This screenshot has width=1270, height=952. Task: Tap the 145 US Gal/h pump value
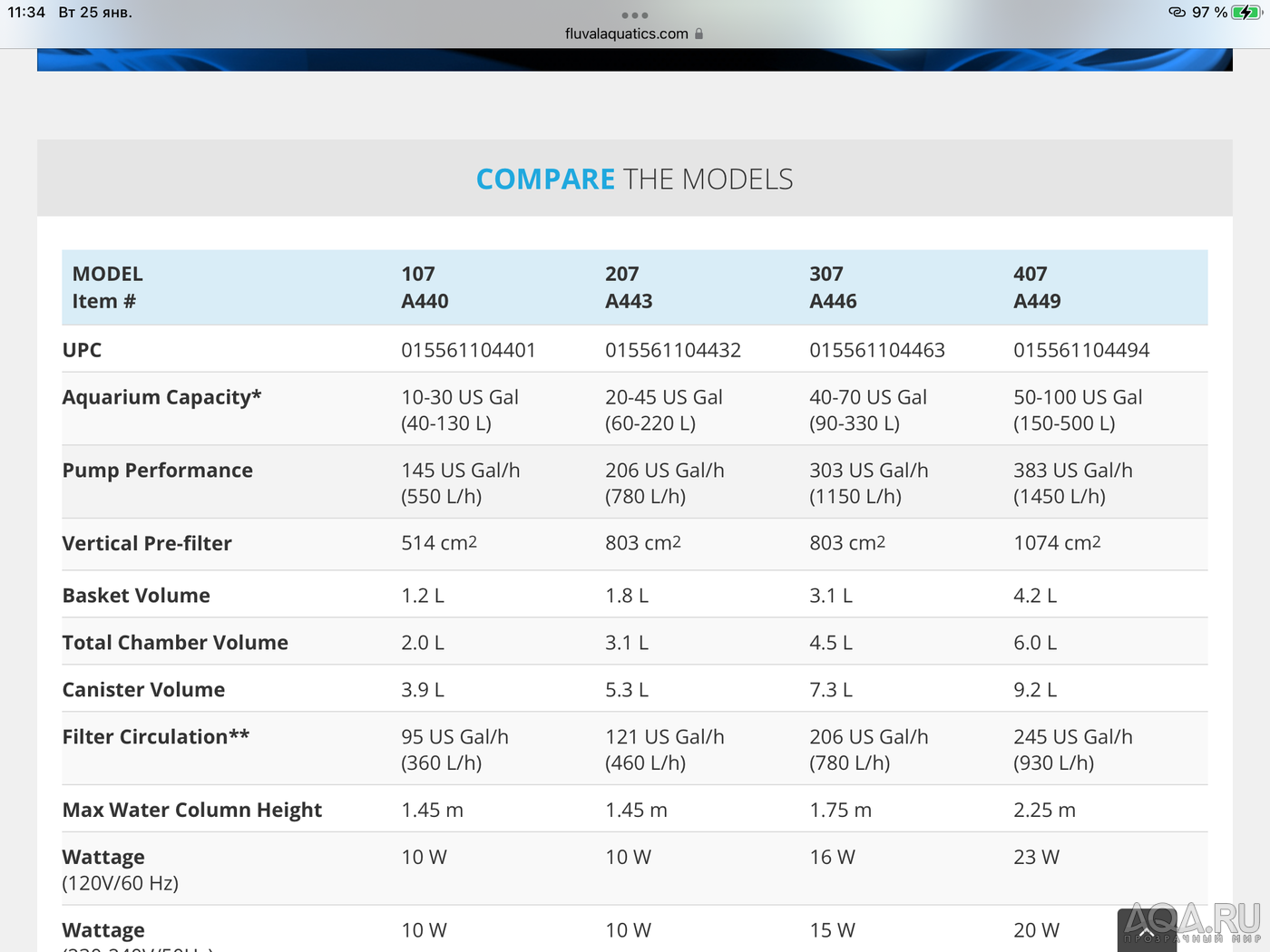pos(461,483)
